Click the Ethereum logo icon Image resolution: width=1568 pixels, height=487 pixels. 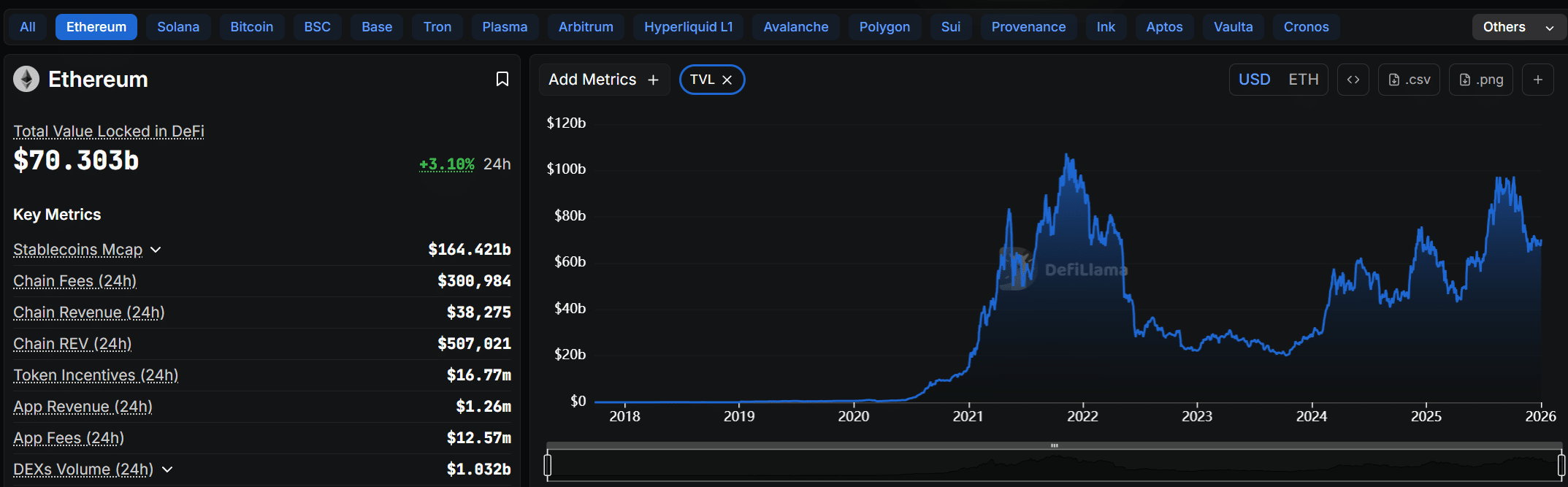pyautogui.click(x=26, y=79)
